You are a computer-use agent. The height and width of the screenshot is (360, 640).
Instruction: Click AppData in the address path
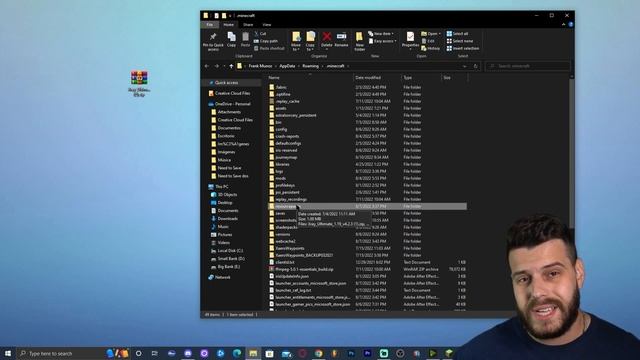[x=287, y=66]
